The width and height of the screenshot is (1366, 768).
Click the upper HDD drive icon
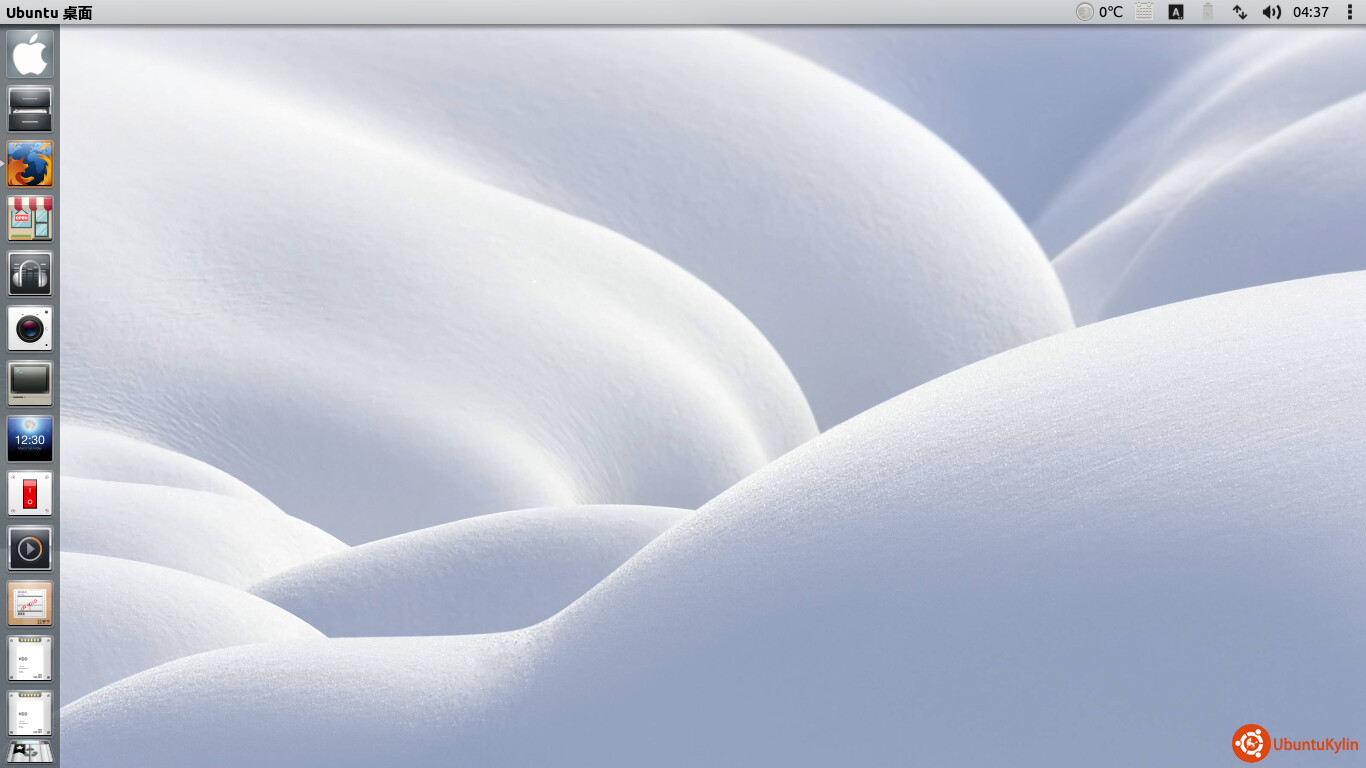point(30,659)
